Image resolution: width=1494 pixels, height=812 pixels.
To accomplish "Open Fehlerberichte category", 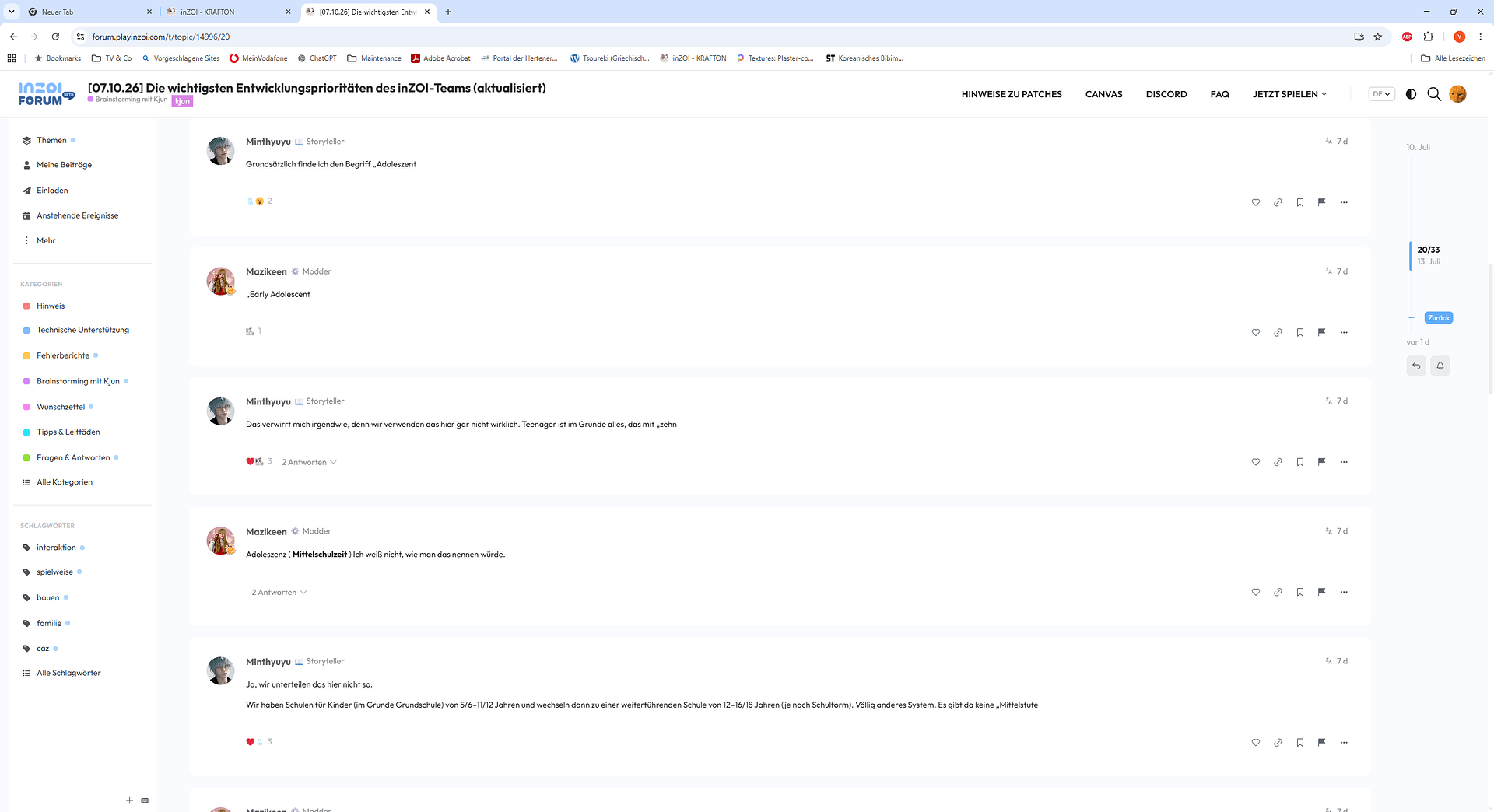I will point(63,355).
